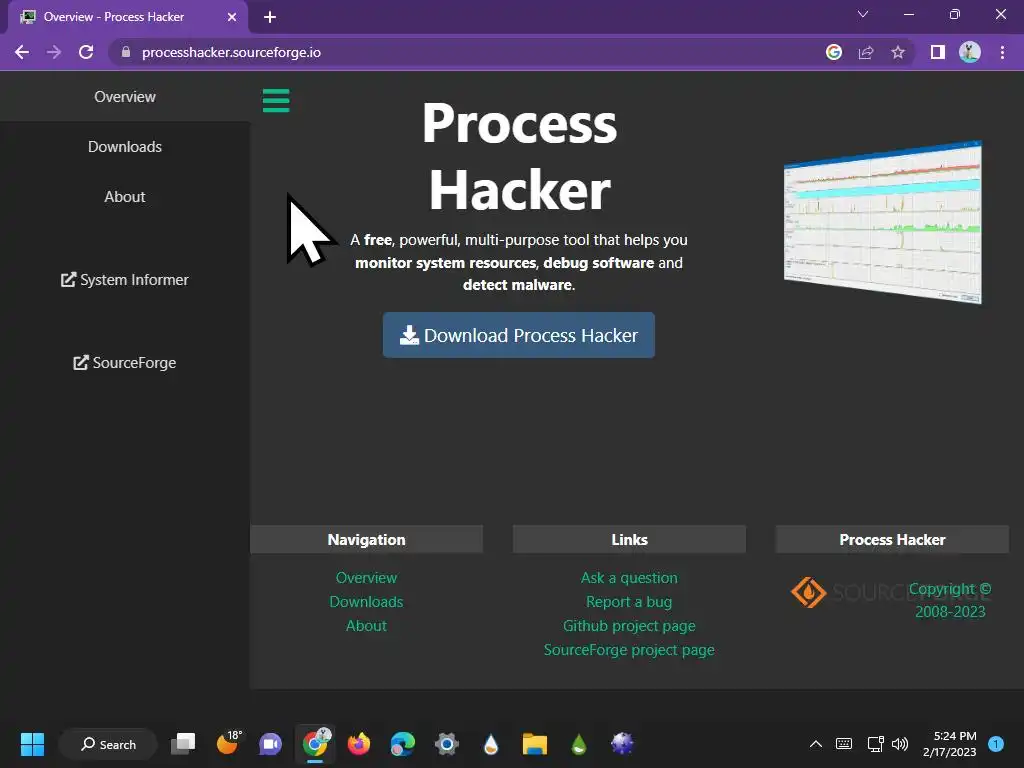Viewport: 1024px width, 768px height.
Task: Open About in the sidebar
Action: 125,197
